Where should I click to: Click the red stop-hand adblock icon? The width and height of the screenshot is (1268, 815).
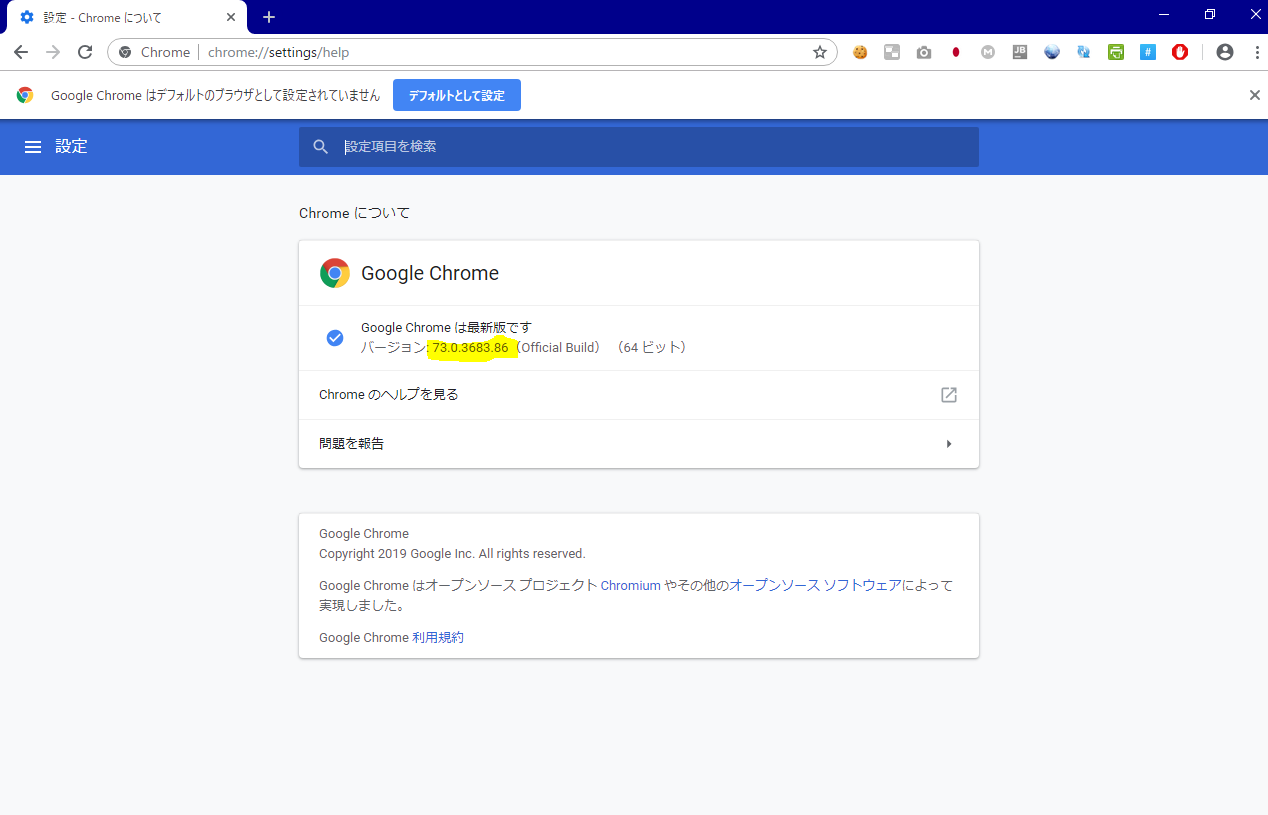tap(1180, 53)
